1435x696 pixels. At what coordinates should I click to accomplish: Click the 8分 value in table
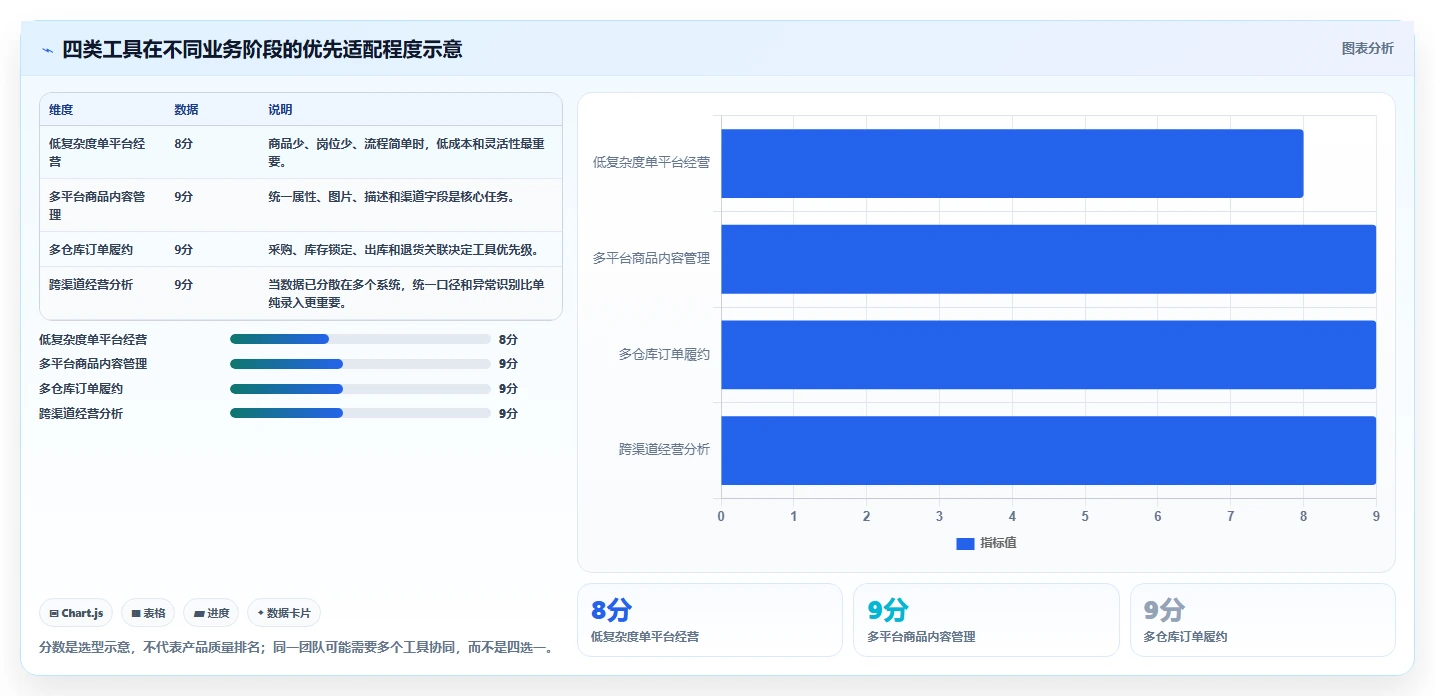[183, 144]
